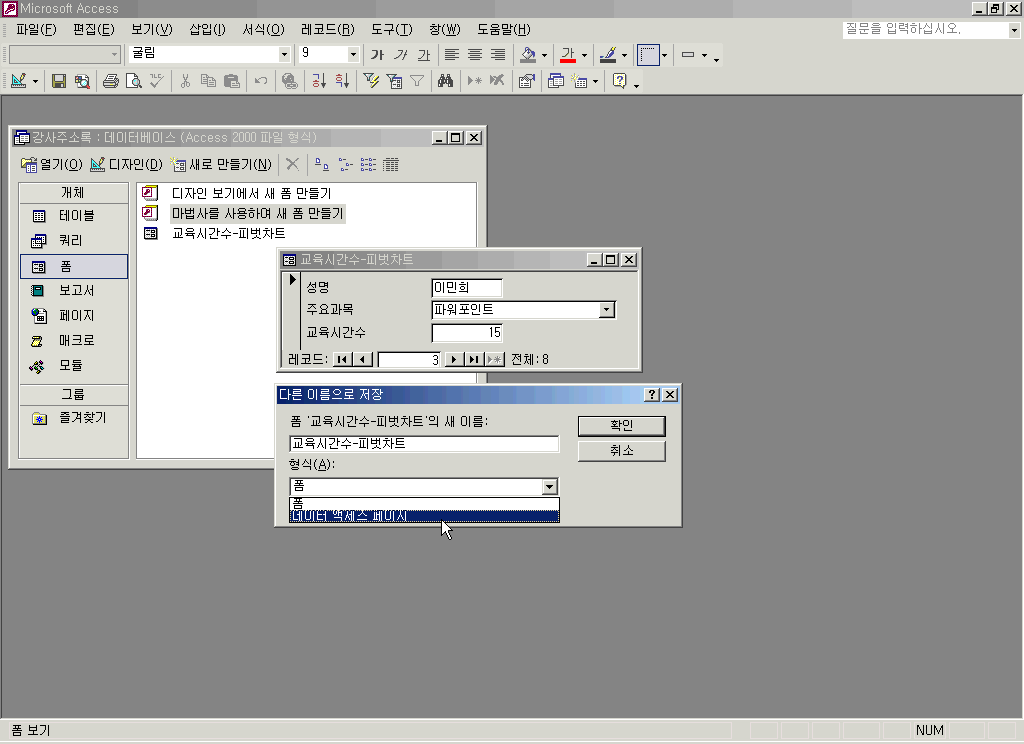Viewport: 1024px width, 744px height.
Task: Open the 레코드(R) menu
Action: point(327,29)
